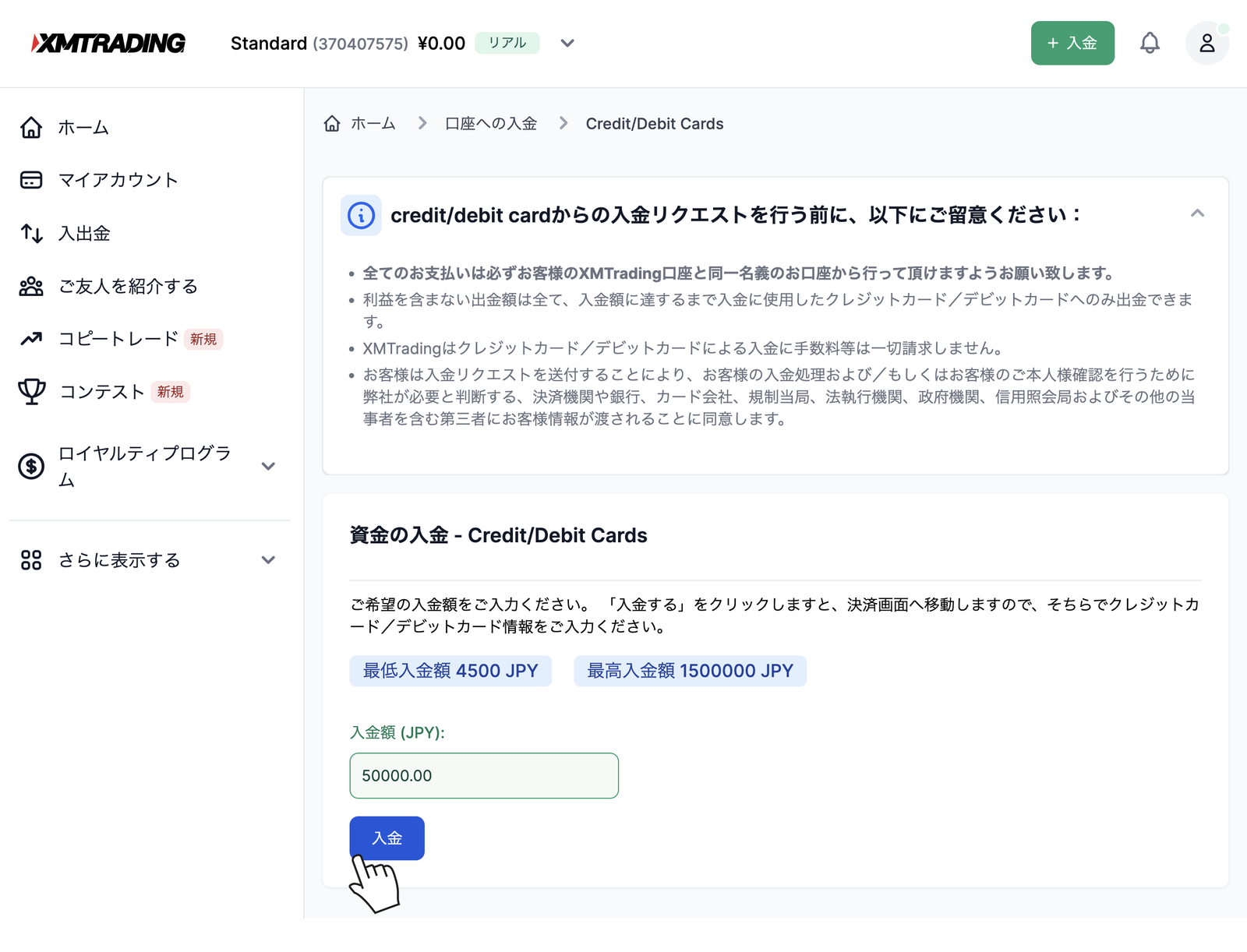
Task: Click the 入金額 (JPY): label
Action: click(397, 732)
